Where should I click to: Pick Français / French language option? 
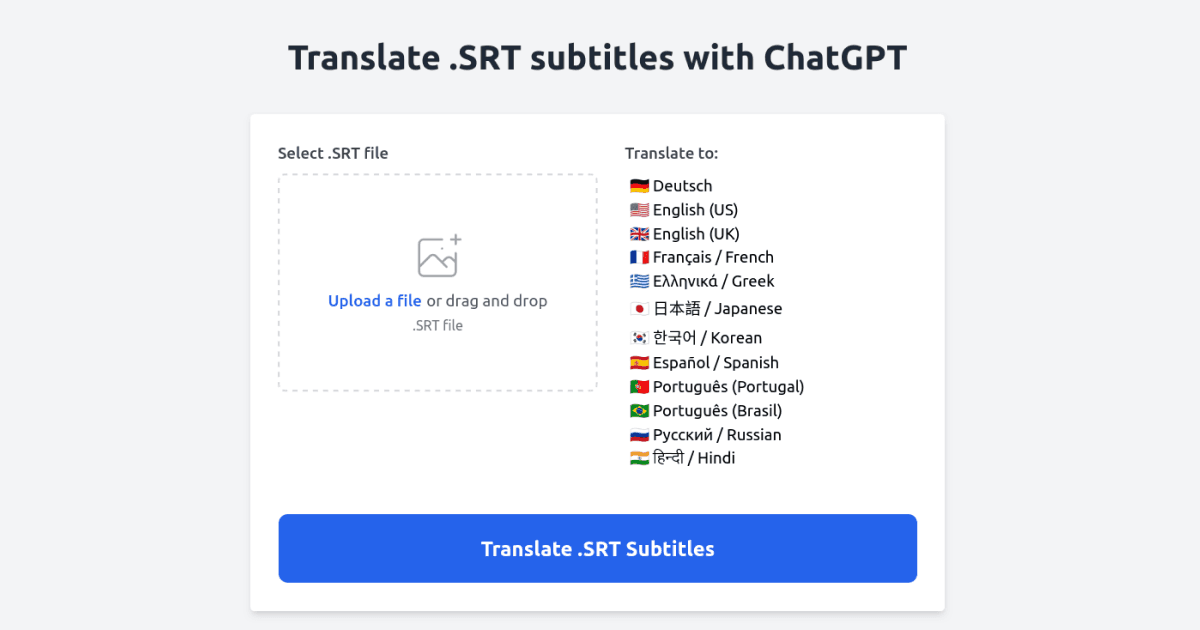click(x=702, y=258)
